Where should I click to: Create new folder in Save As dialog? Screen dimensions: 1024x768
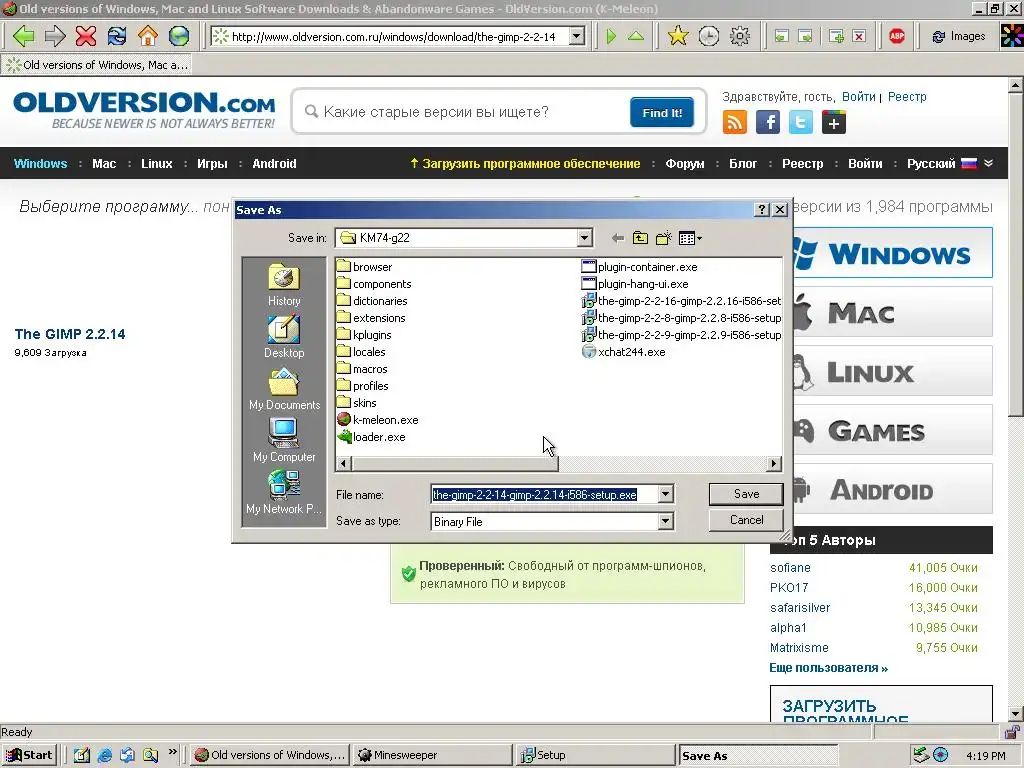click(664, 238)
